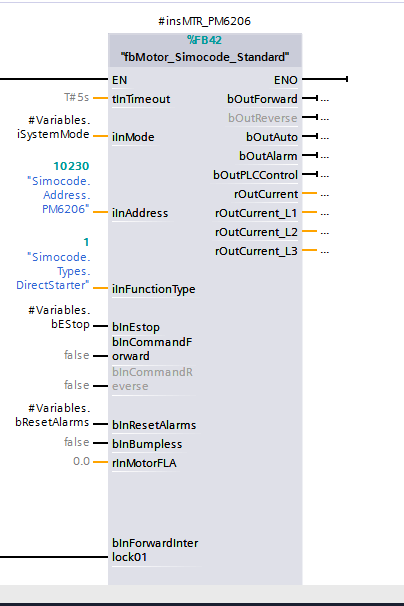Select the false value for bInBumpless
This screenshot has width=404, height=606.
(77, 442)
